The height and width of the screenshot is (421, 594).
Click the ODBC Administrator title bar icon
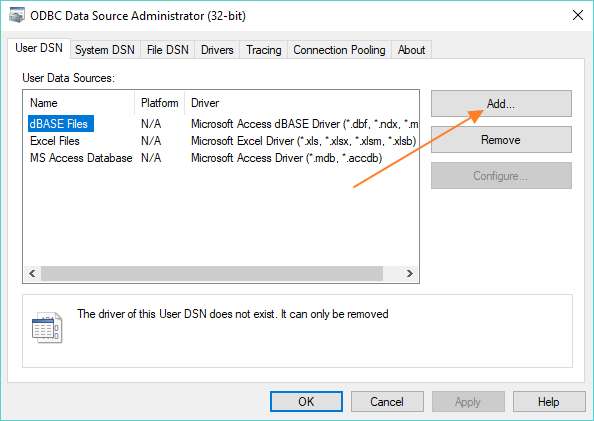pos(17,16)
